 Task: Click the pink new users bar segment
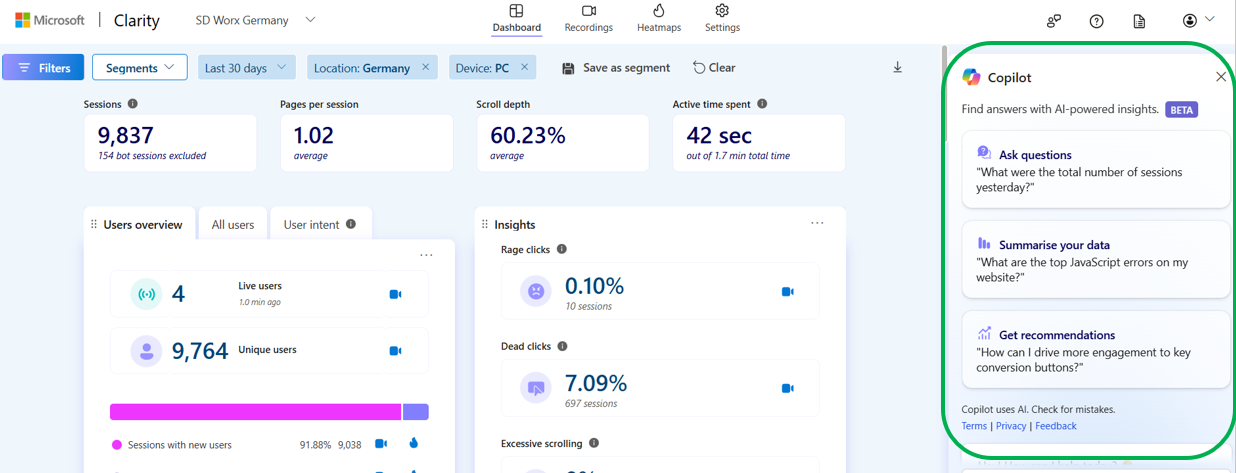coord(255,412)
